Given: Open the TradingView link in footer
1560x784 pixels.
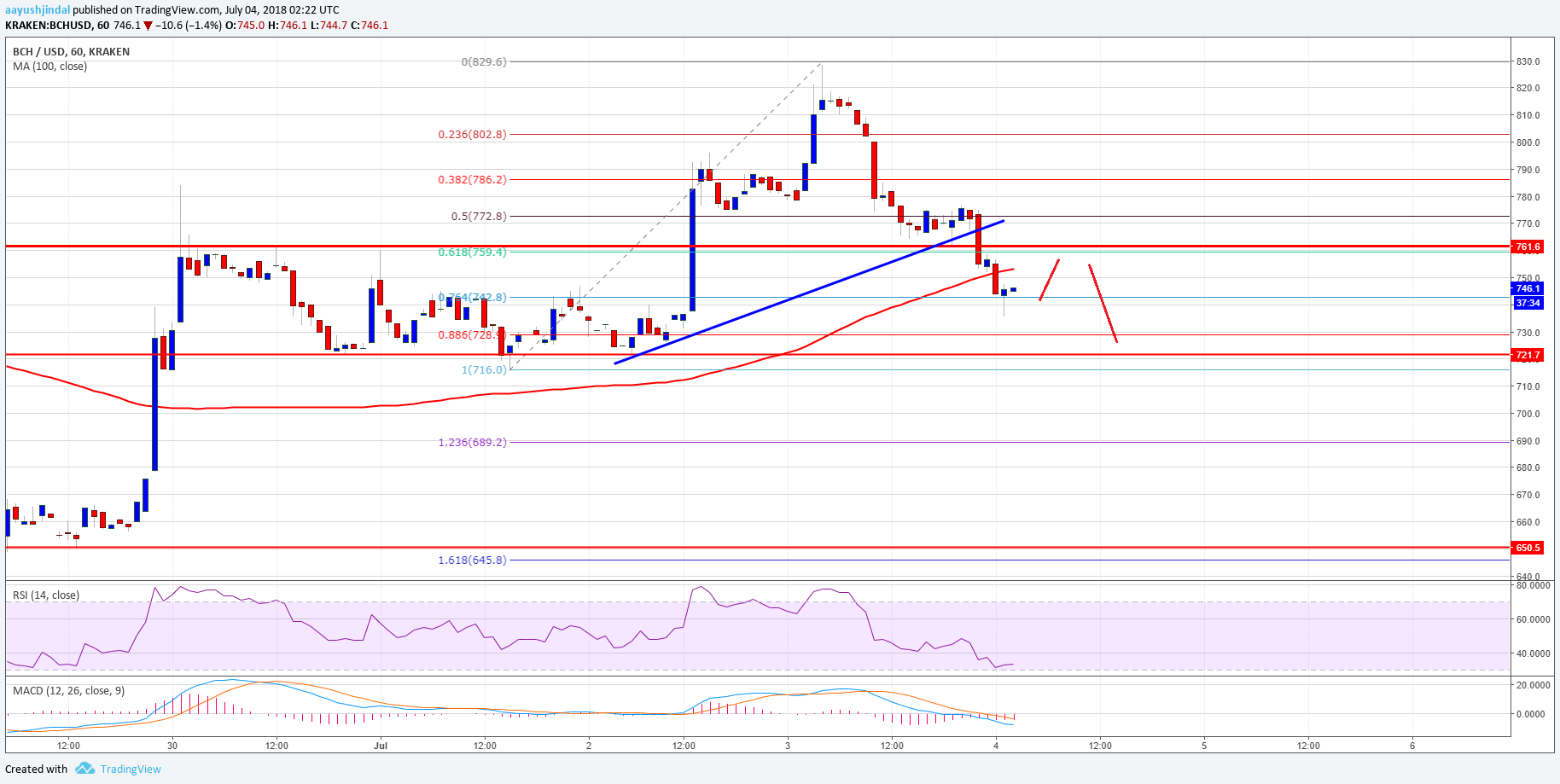Looking at the screenshot, I should point(131,769).
